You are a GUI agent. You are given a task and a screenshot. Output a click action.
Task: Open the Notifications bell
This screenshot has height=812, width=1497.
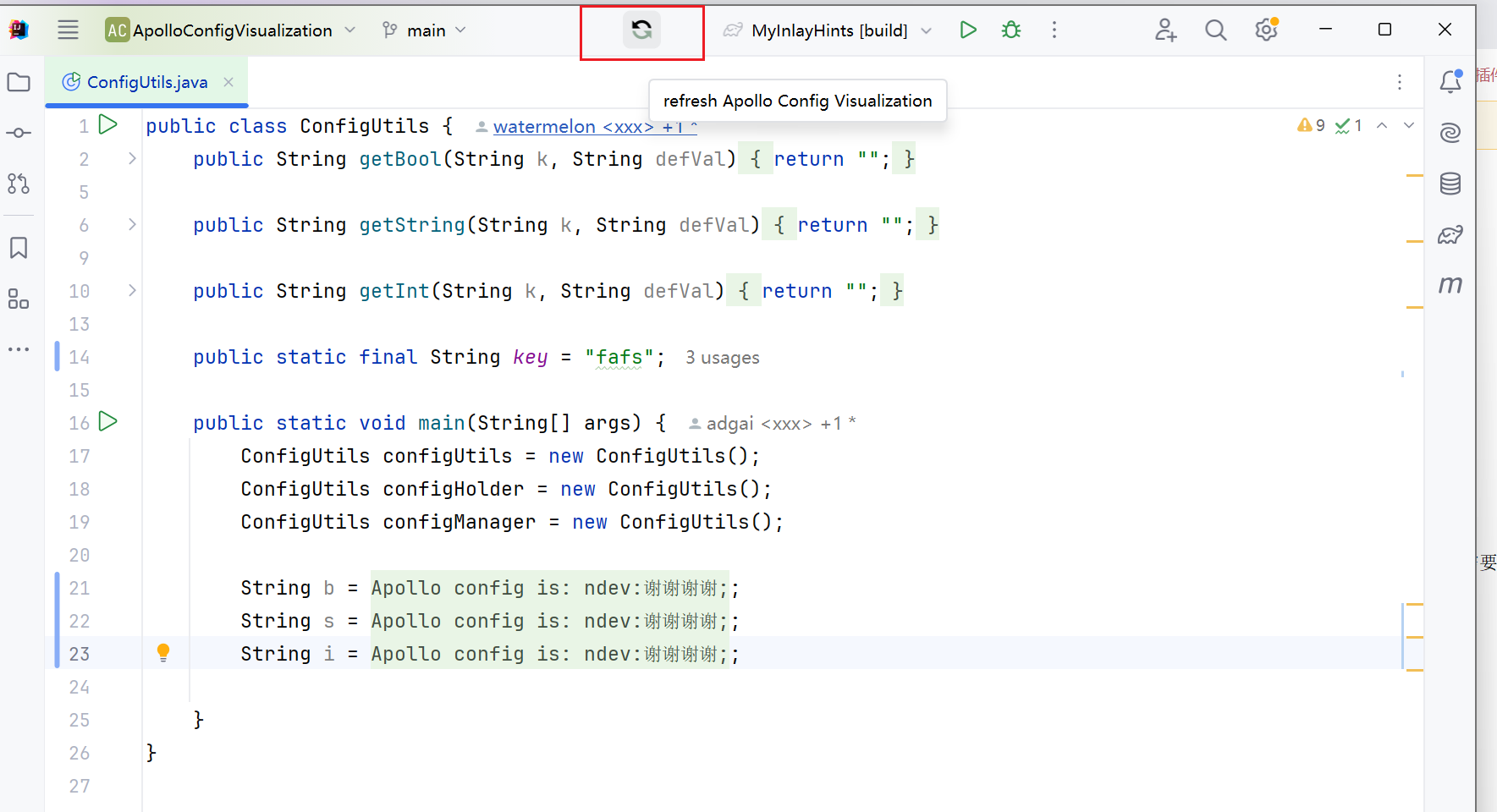(x=1450, y=81)
